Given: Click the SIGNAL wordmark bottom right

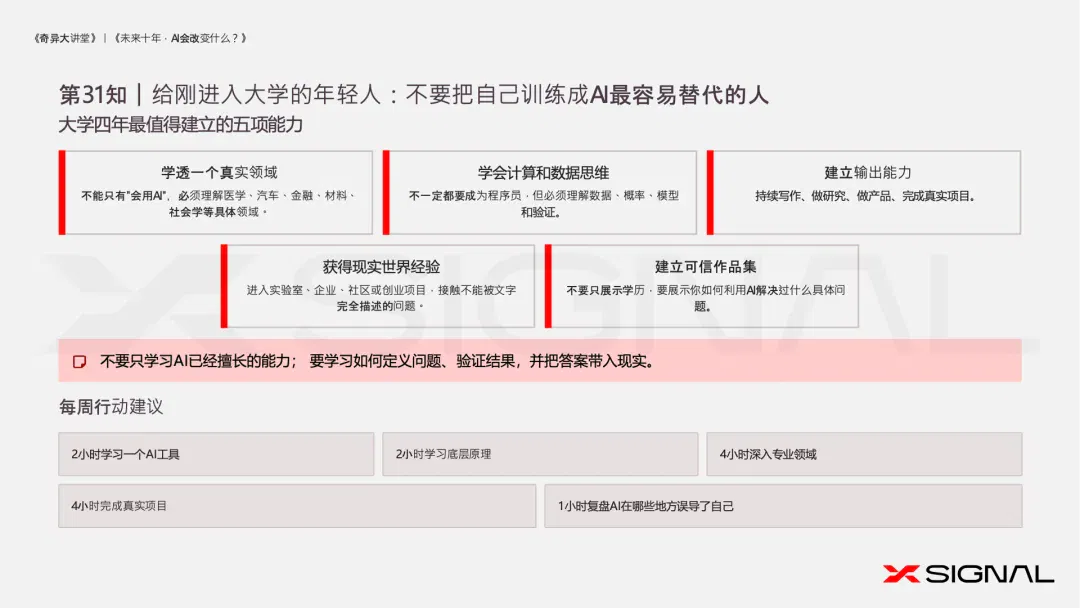Looking at the screenshot, I should 989,574.
